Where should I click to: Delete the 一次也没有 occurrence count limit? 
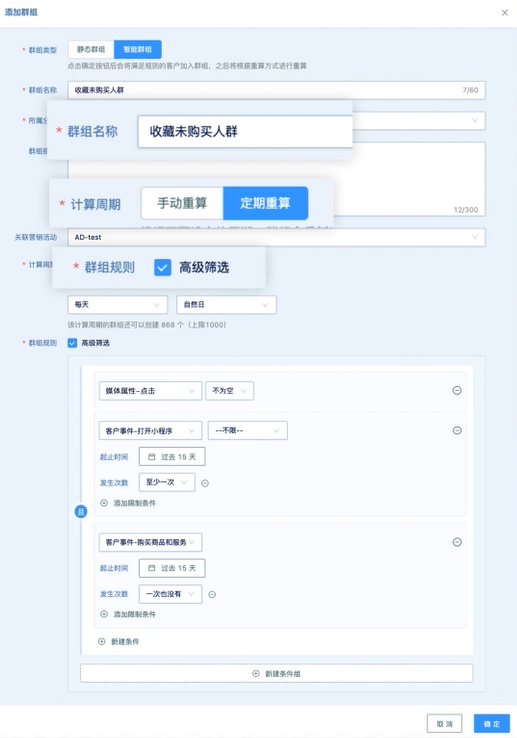click(x=212, y=594)
